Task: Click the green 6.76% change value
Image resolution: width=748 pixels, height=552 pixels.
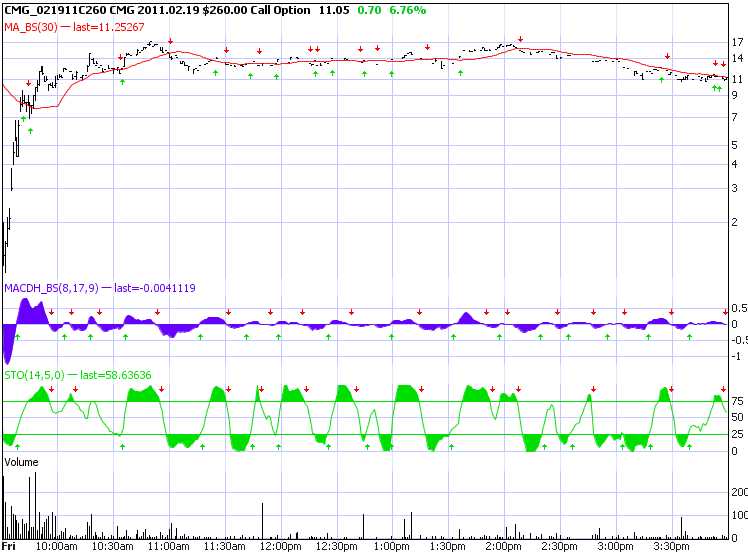Action: 406,9
